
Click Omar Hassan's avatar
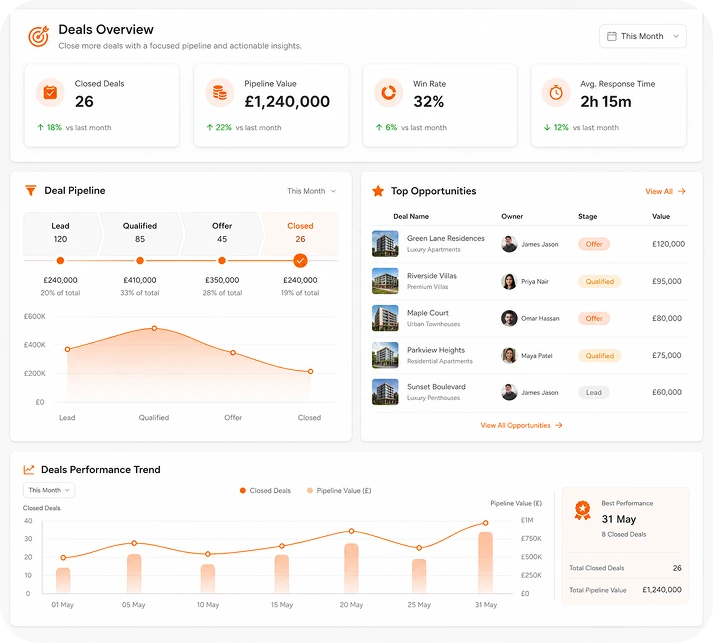click(509, 318)
